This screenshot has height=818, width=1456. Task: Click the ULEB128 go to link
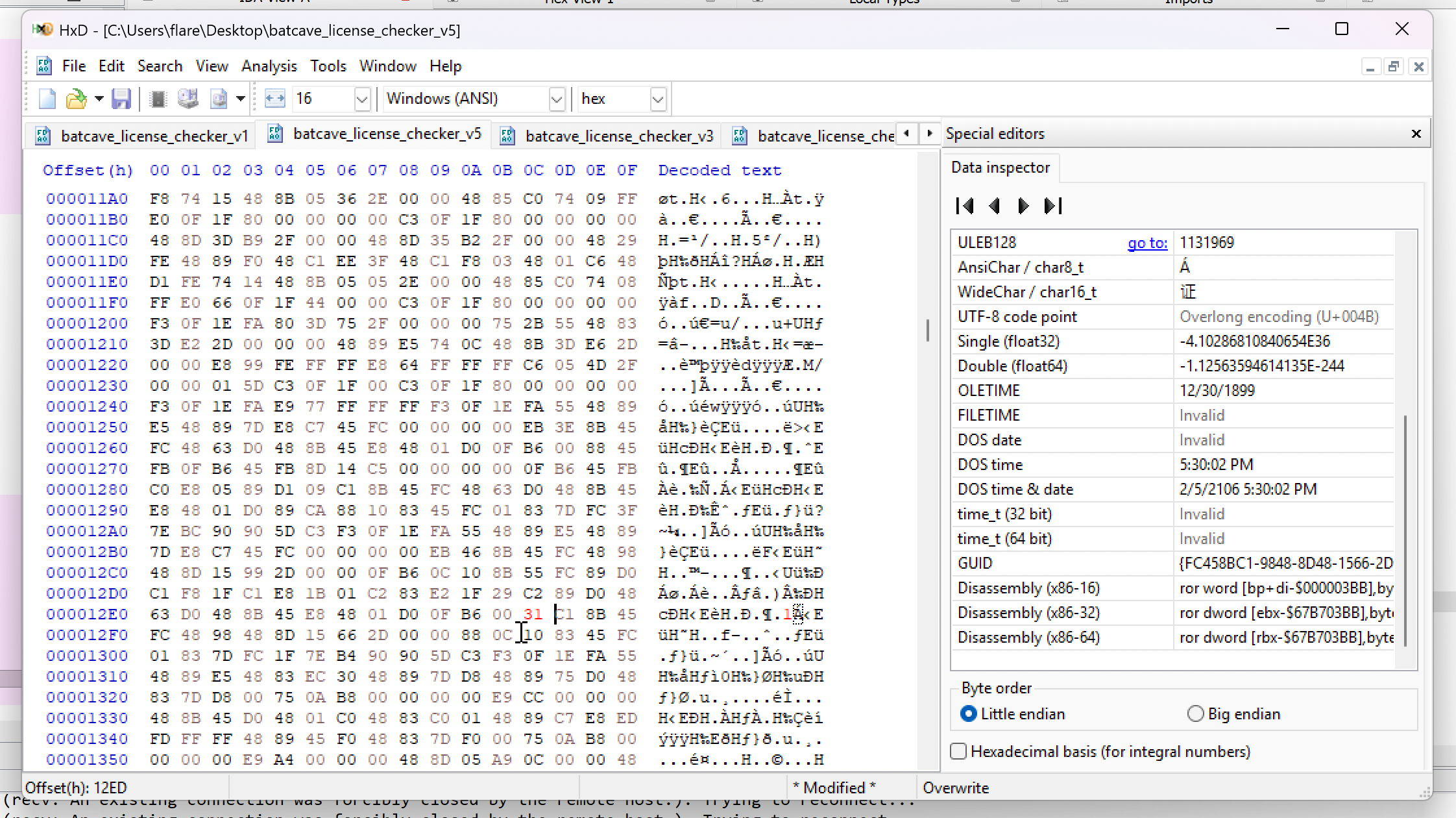1147,243
